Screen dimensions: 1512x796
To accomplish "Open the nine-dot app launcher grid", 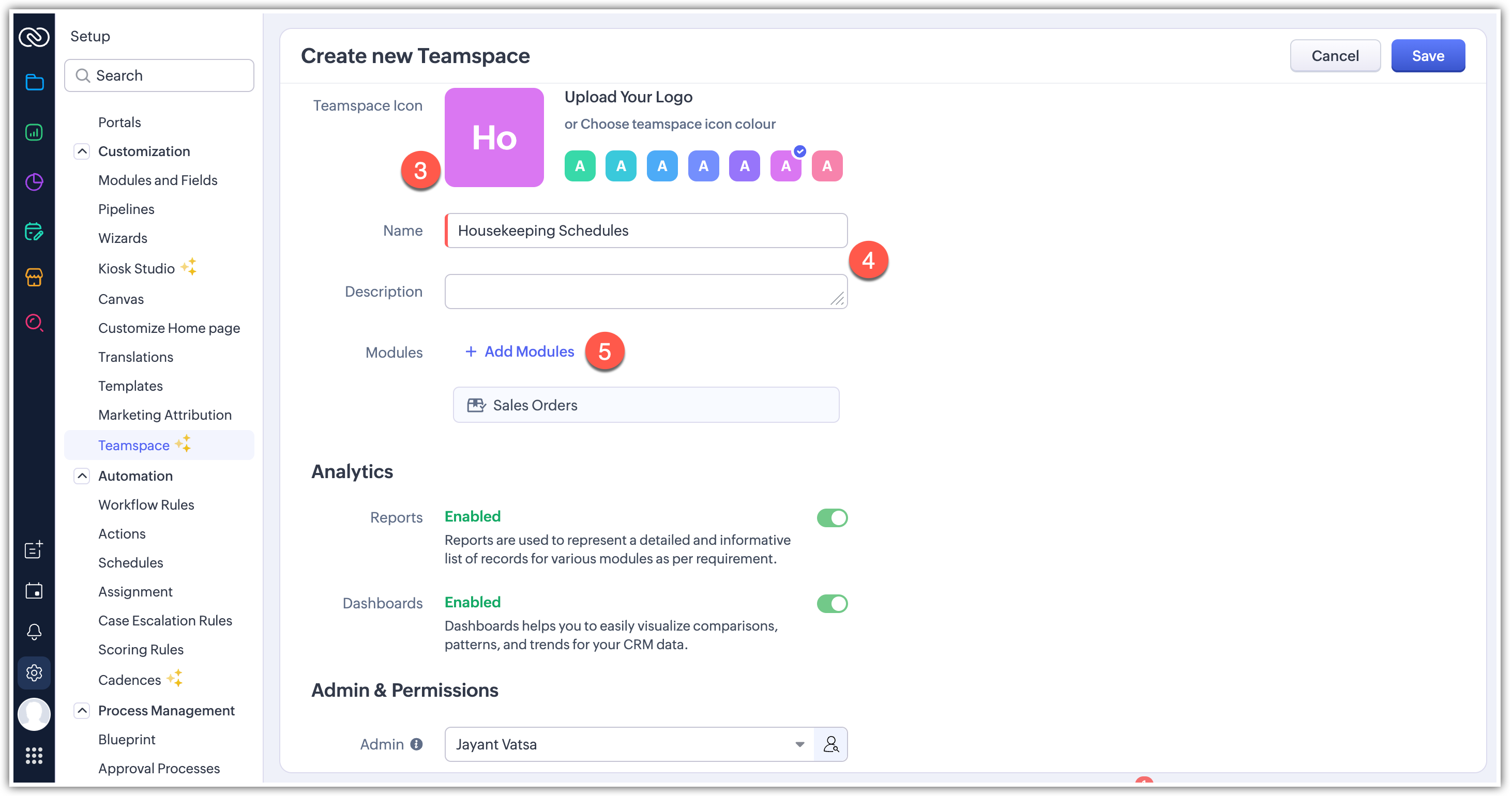I will pos(34,756).
